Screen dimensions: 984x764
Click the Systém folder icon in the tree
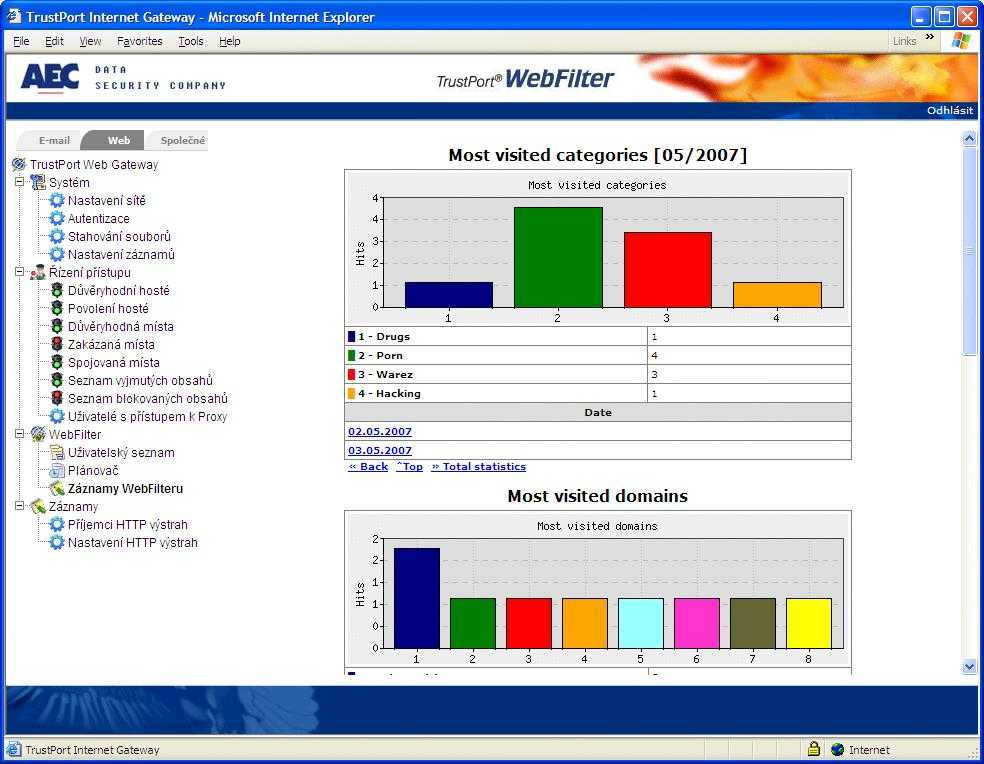(38, 182)
